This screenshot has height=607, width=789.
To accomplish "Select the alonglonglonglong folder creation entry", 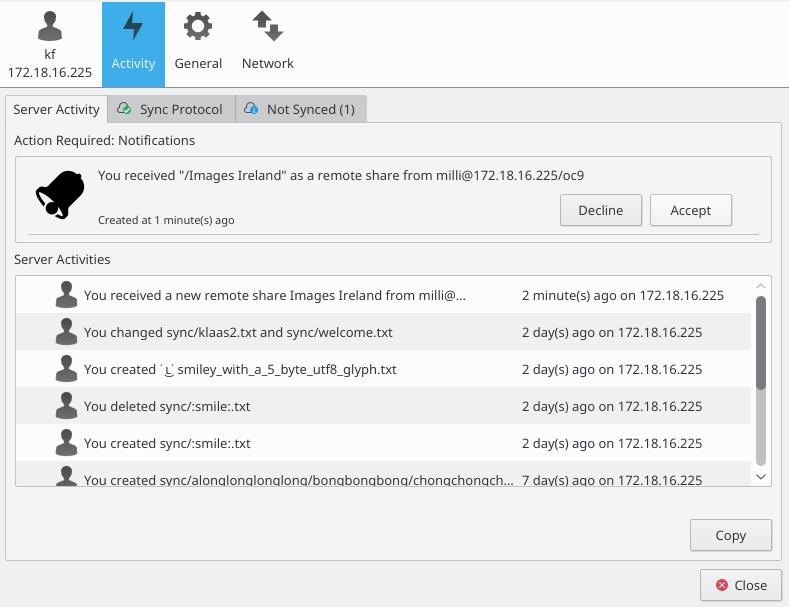I will [298, 479].
